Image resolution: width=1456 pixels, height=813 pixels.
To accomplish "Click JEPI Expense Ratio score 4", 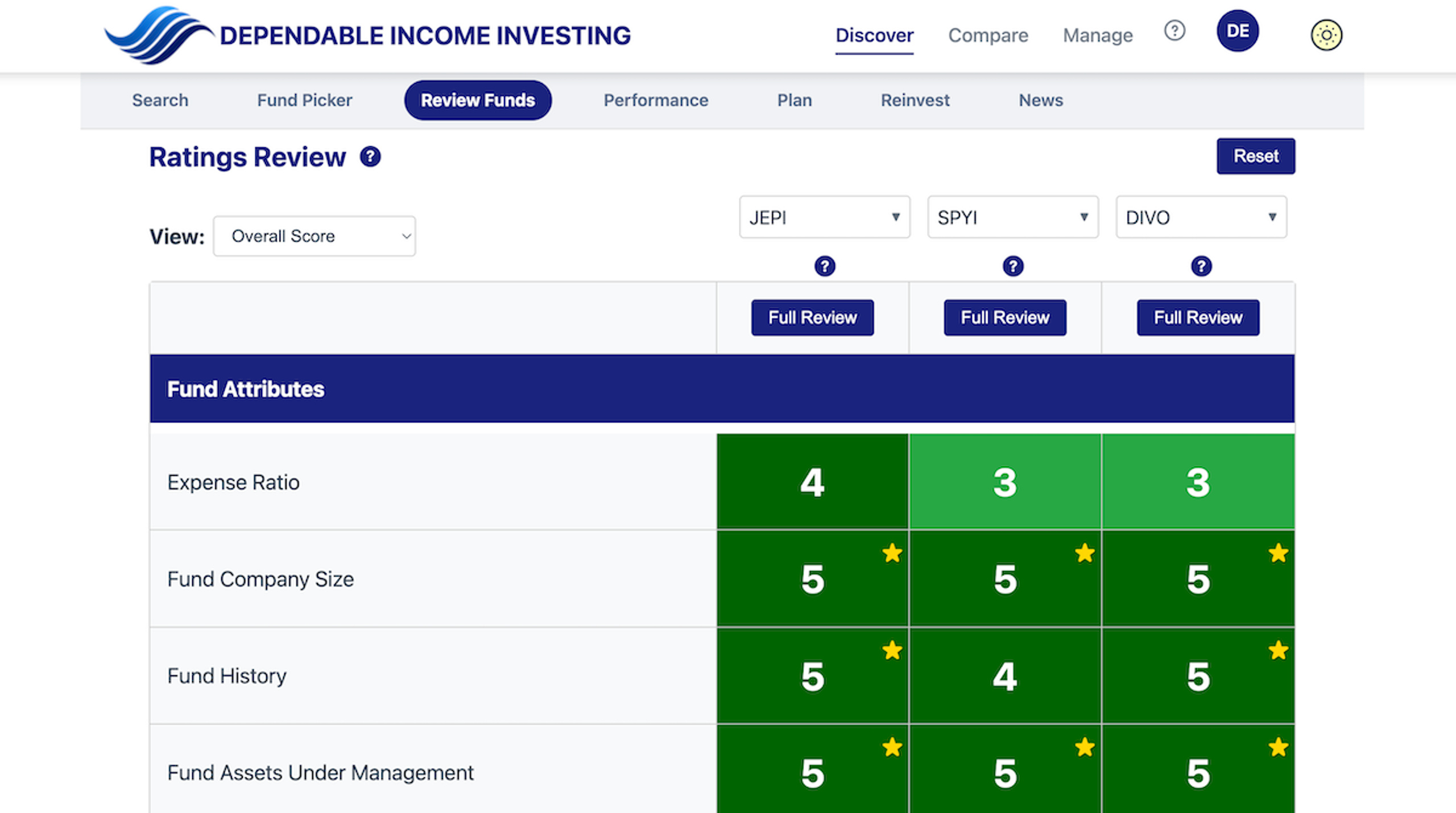I will click(x=812, y=482).
